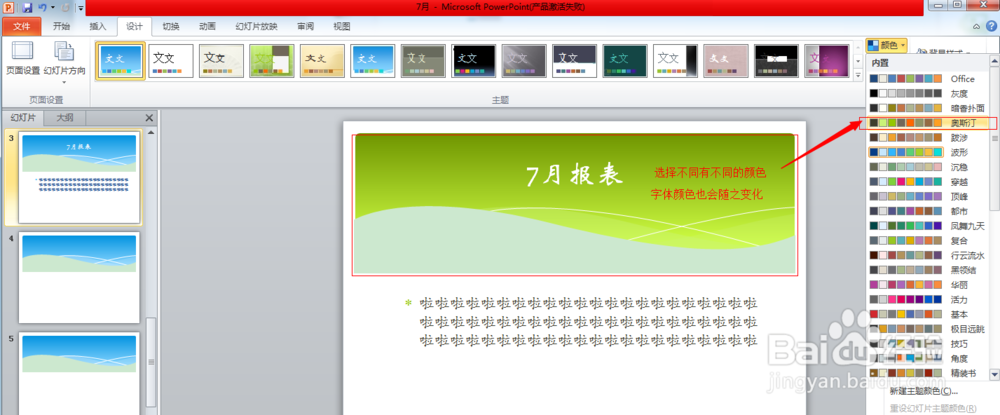
Task: Choose the 暗香扑面 color scheme
Action: (x=928, y=108)
